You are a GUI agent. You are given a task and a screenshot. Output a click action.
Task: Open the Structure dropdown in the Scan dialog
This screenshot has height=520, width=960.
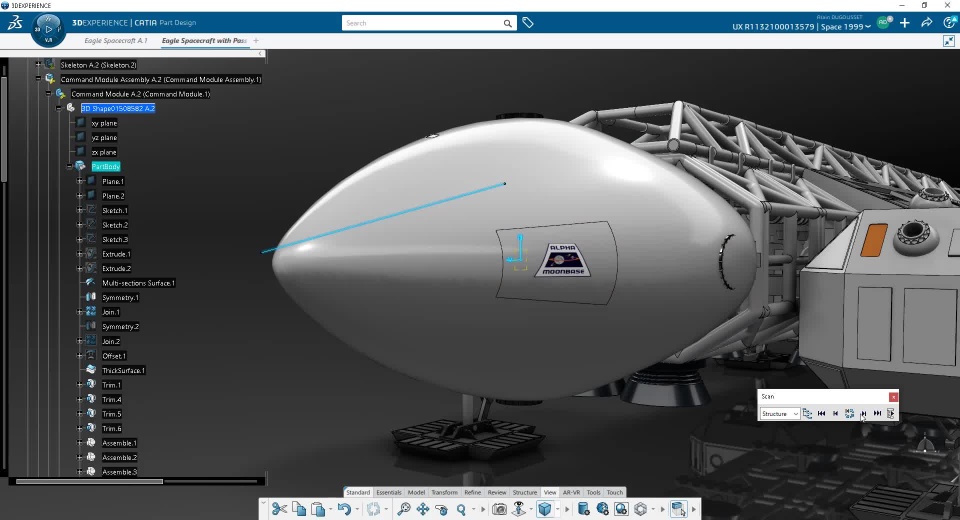(x=779, y=413)
